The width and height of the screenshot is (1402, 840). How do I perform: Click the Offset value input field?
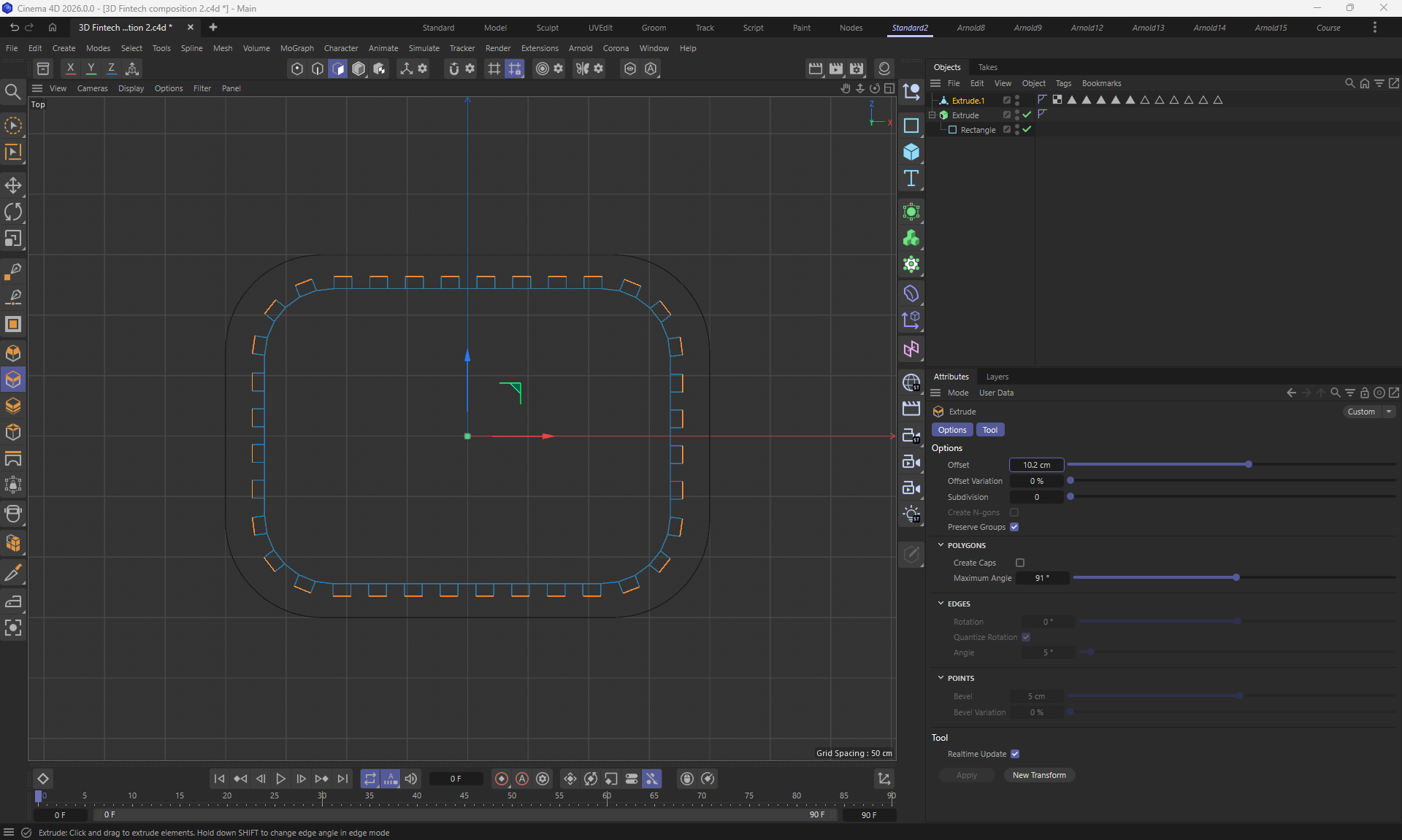coord(1036,465)
